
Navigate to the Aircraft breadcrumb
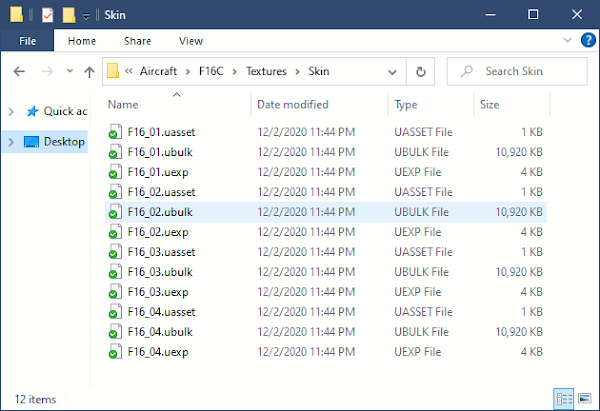pos(158,71)
